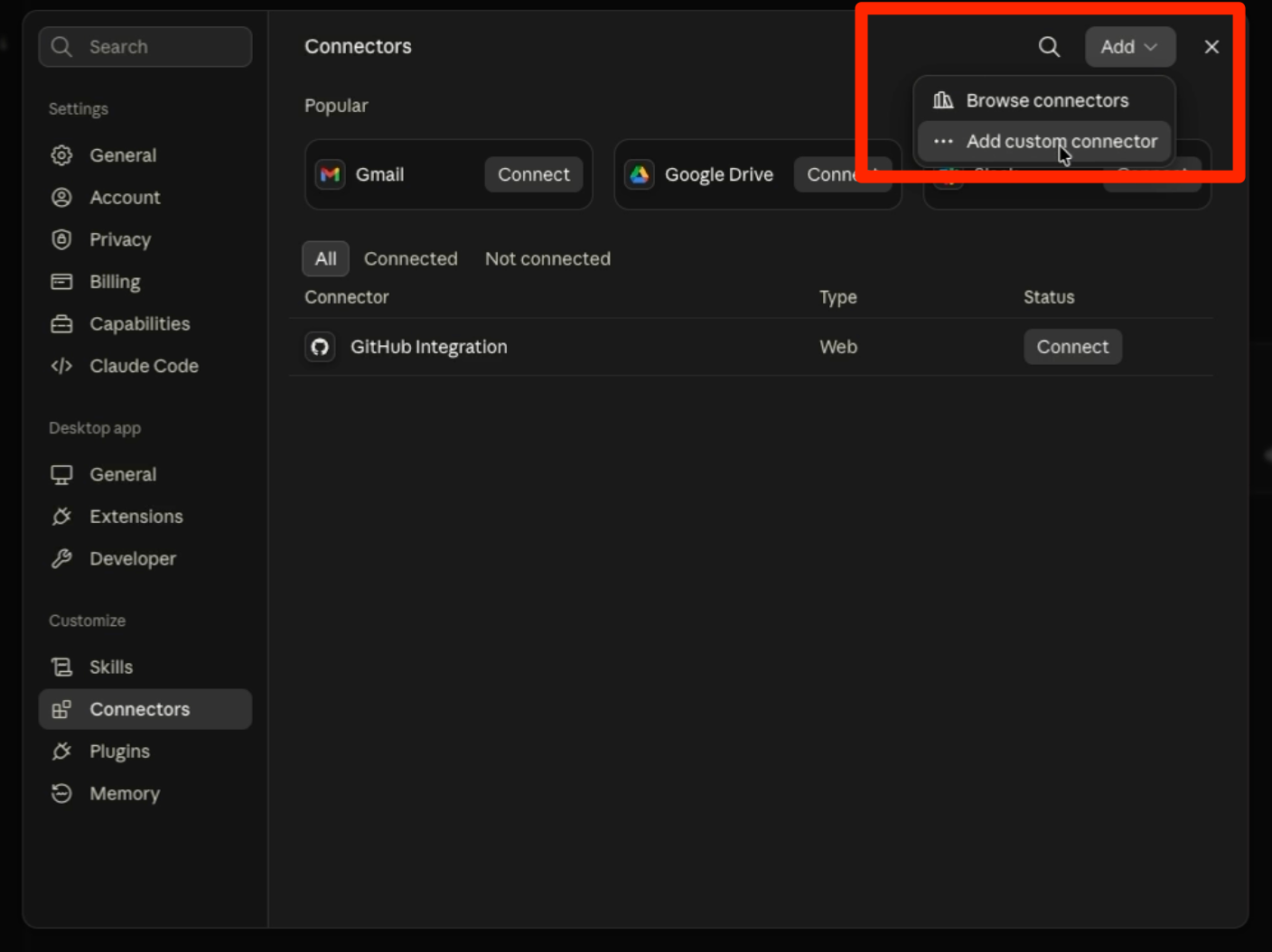The height and width of the screenshot is (952, 1272).
Task: Click the Plugins plug icon
Action: [x=61, y=751]
